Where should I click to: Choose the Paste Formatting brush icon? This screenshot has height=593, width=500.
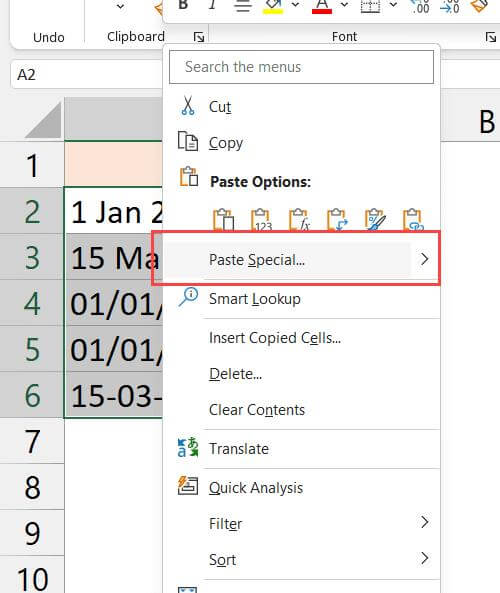coord(375,220)
